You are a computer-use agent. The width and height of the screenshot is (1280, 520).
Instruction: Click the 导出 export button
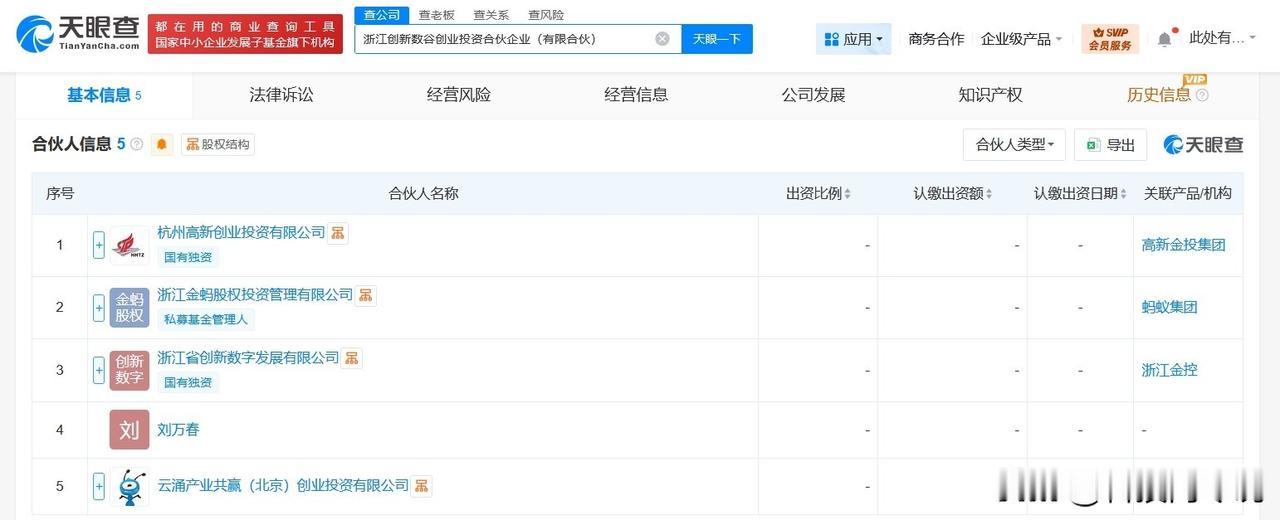[1110, 144]
